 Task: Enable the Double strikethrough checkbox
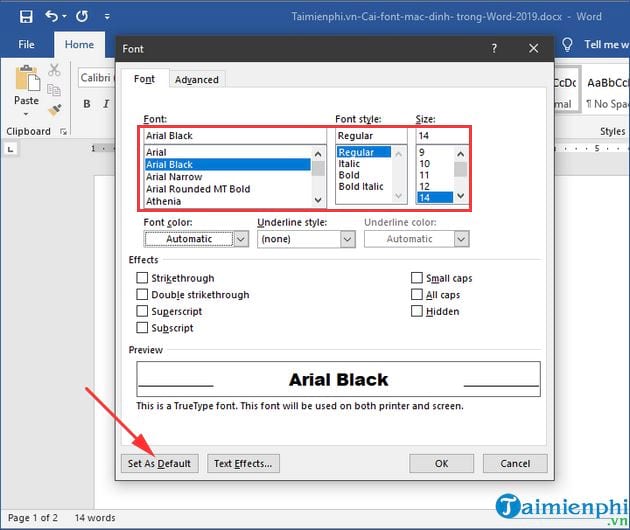click(142, 294)
